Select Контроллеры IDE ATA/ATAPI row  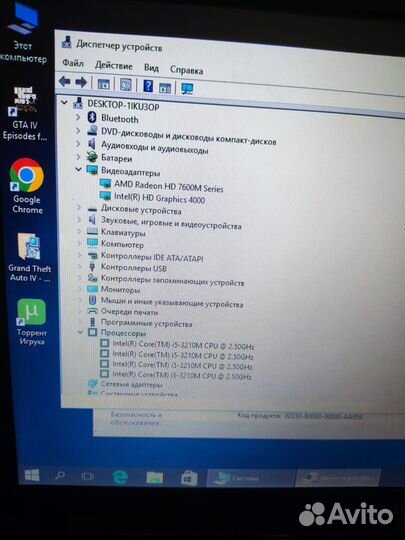coord(152,257)
